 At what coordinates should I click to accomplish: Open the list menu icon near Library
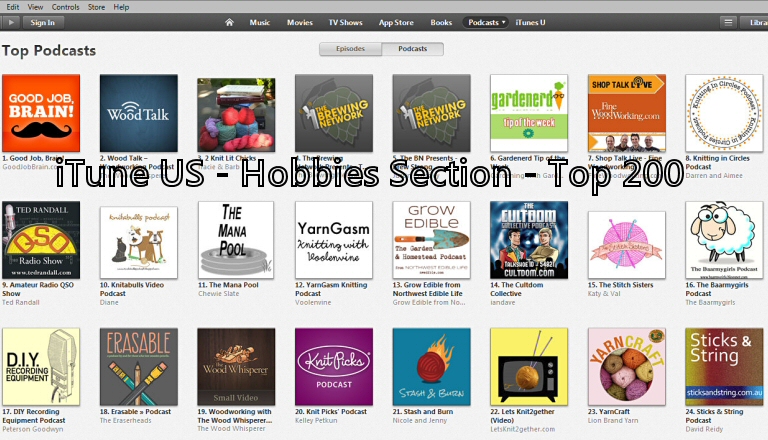click(x=727, y=22)
